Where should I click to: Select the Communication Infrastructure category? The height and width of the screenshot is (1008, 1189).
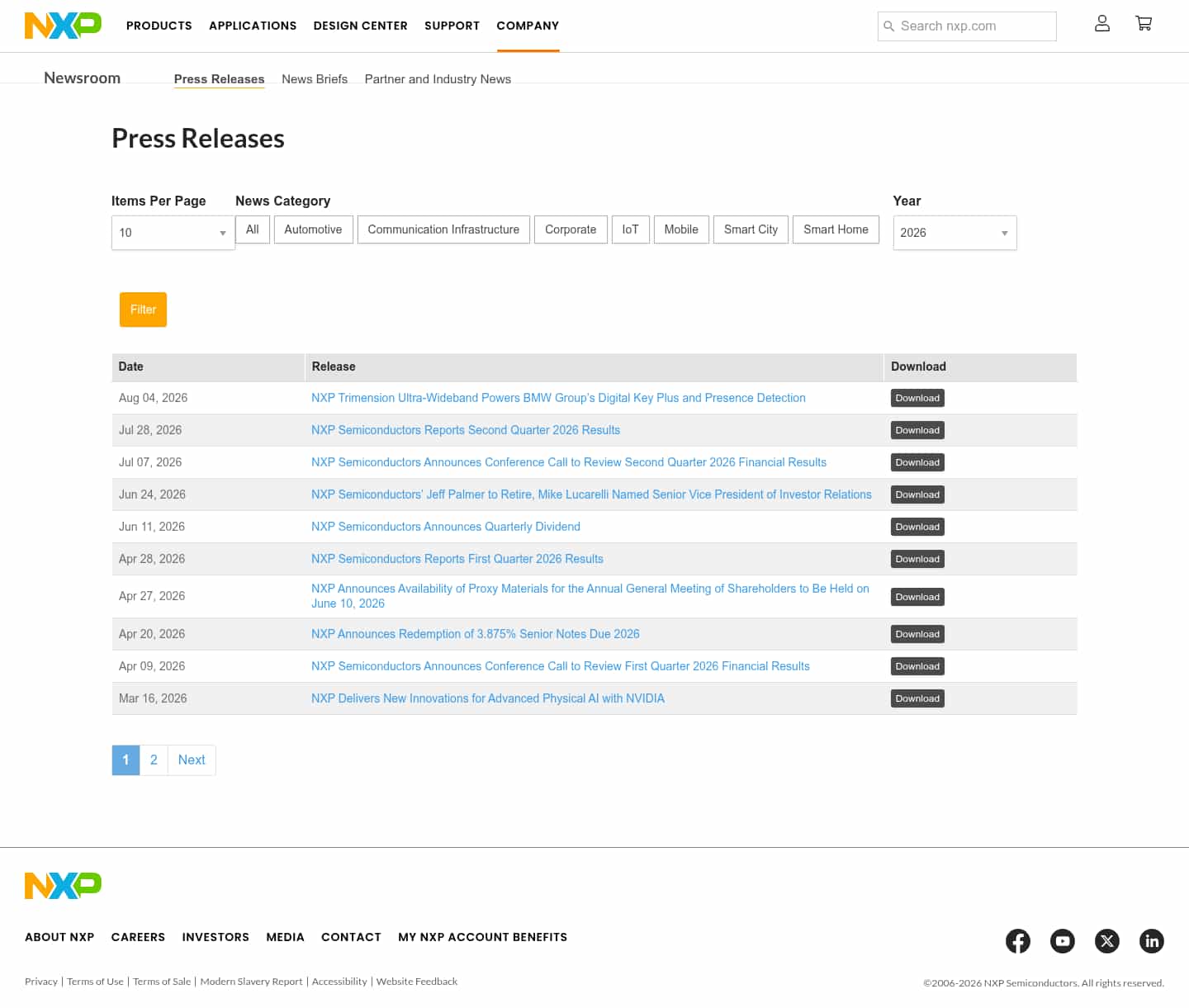[443, 230]
